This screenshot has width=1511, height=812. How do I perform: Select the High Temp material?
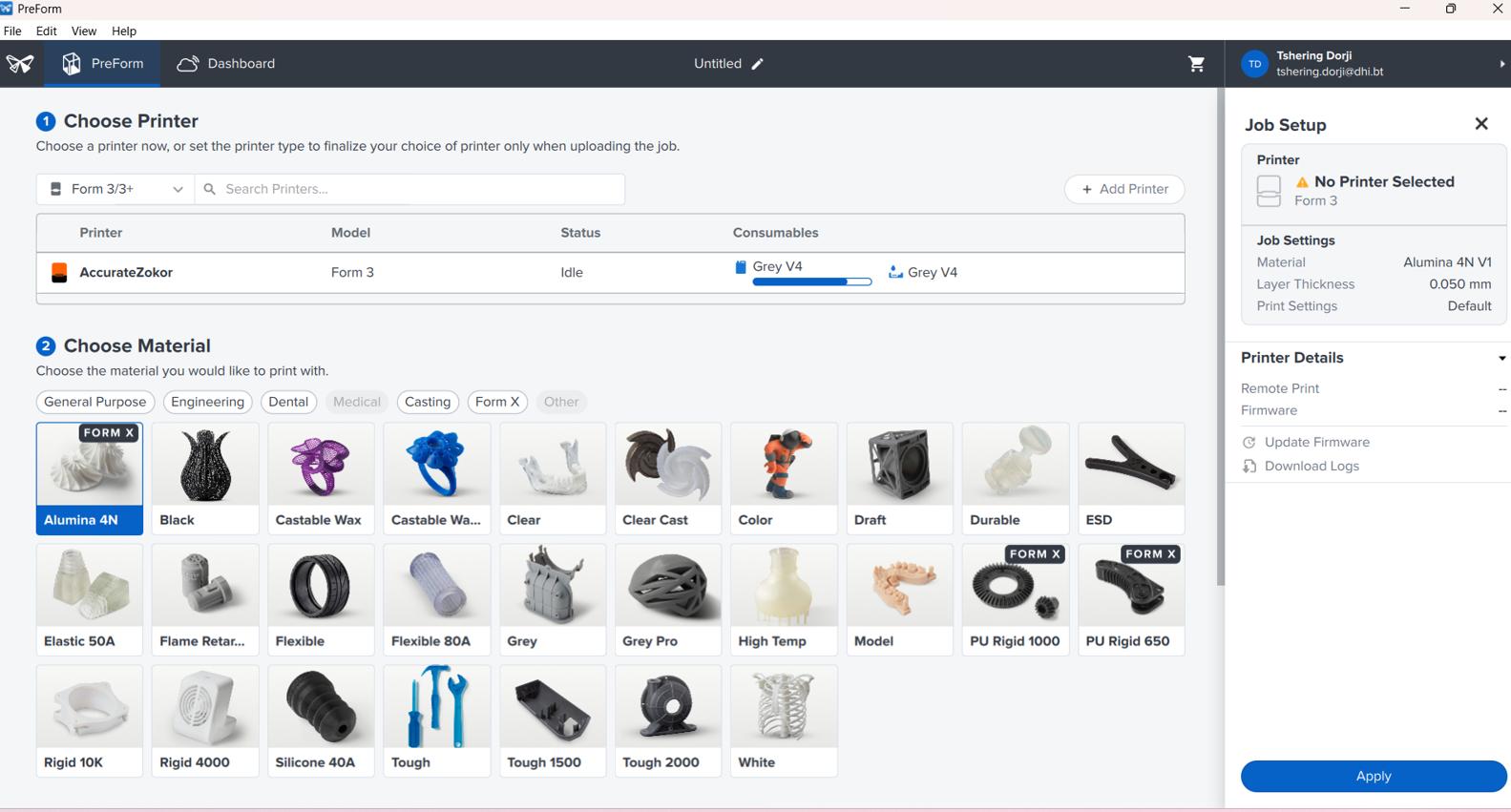coord(784,599)
